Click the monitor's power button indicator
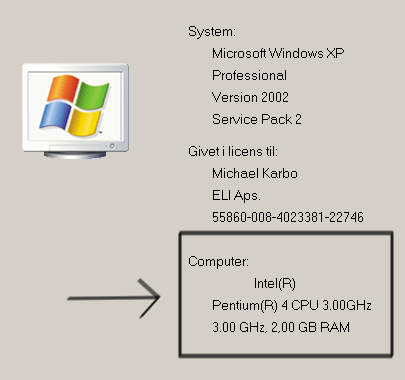Screen dimensions: 405x380 pyautogui.click(x=112, y=146)
